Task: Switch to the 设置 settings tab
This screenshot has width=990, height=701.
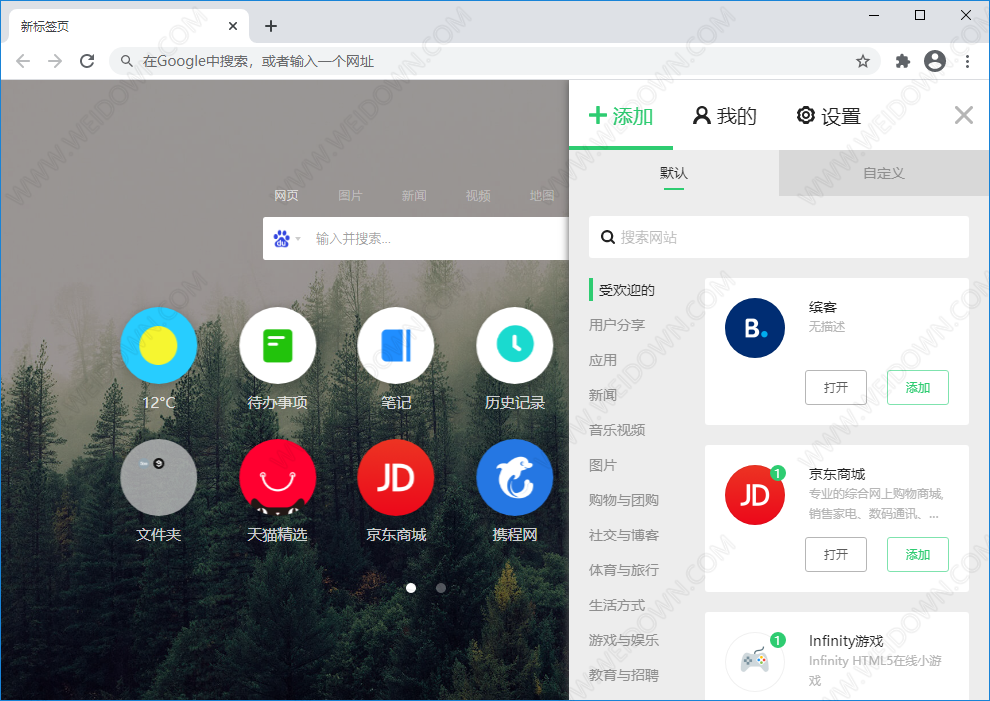Action: 828,116
